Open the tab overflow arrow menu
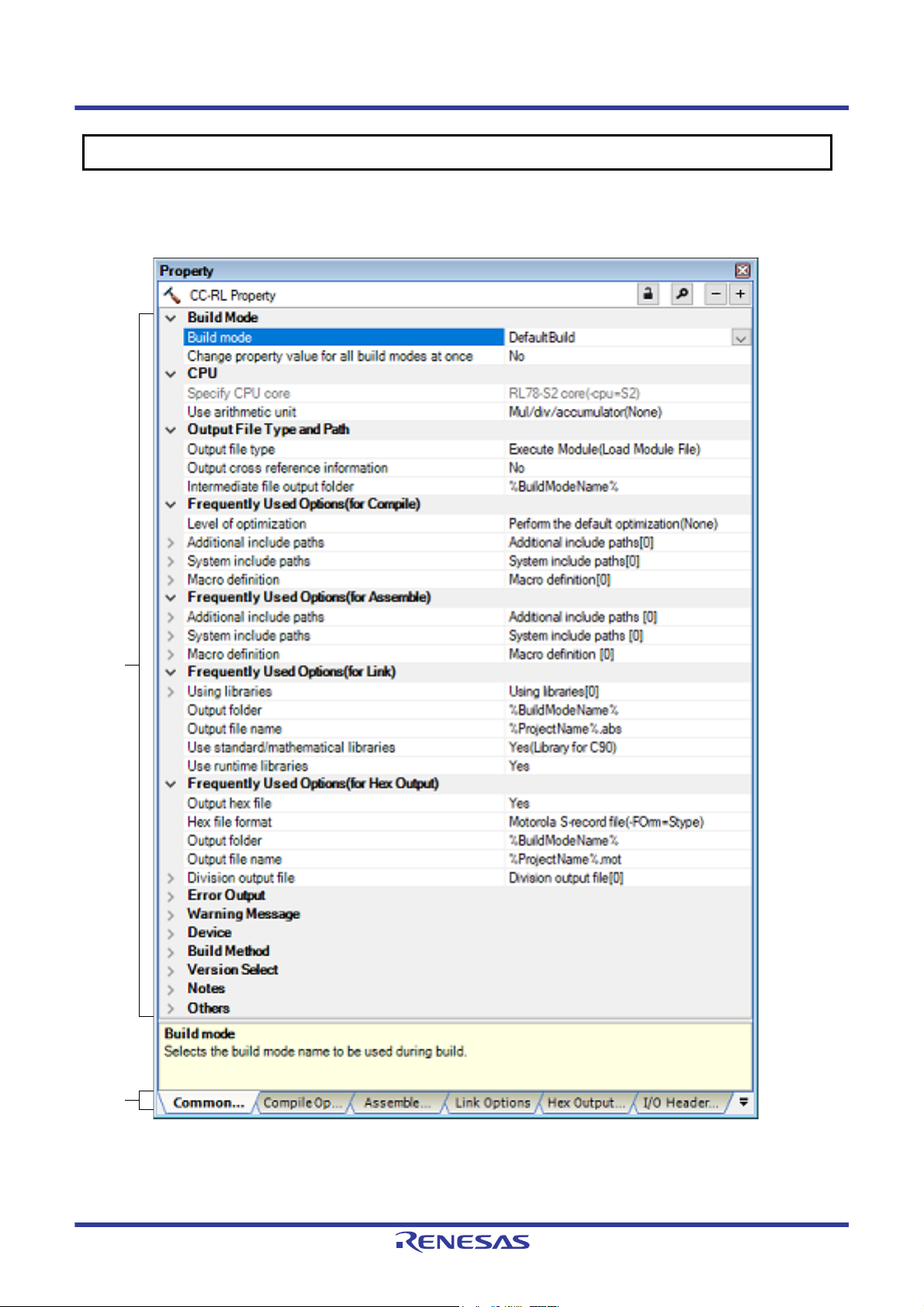The height and width of the screenshot is (1307, 924). pos(744,1102)
